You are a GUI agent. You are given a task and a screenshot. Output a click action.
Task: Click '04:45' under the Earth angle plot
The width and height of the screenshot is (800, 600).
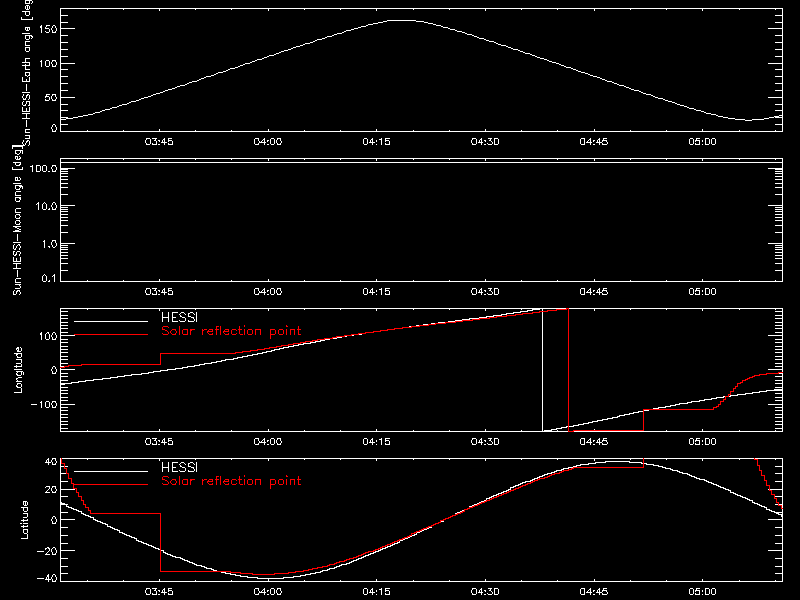[x=594, y=142]
